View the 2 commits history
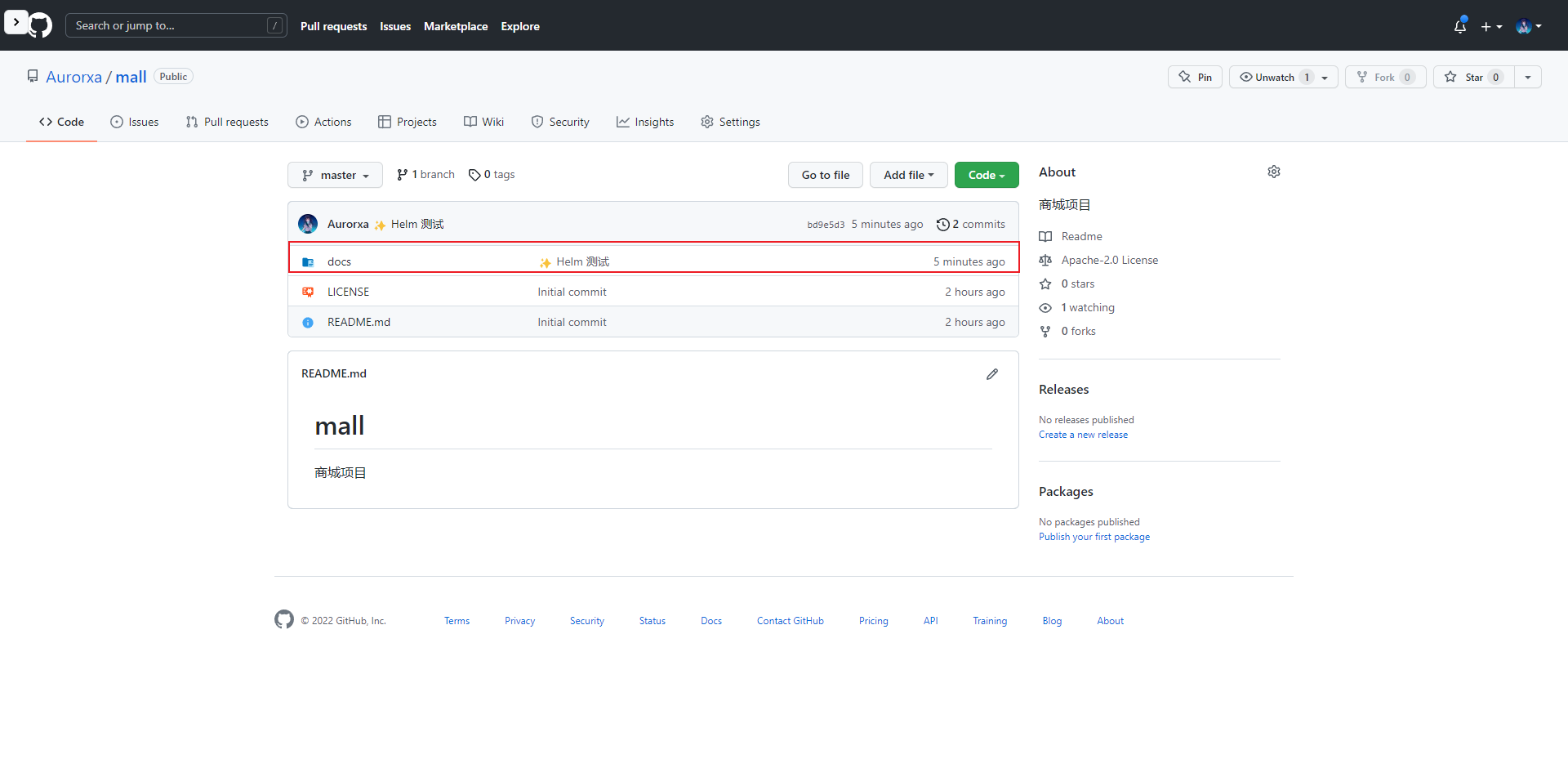The width and height of the screenshot is (1568, 759). [x=971, y=224]
